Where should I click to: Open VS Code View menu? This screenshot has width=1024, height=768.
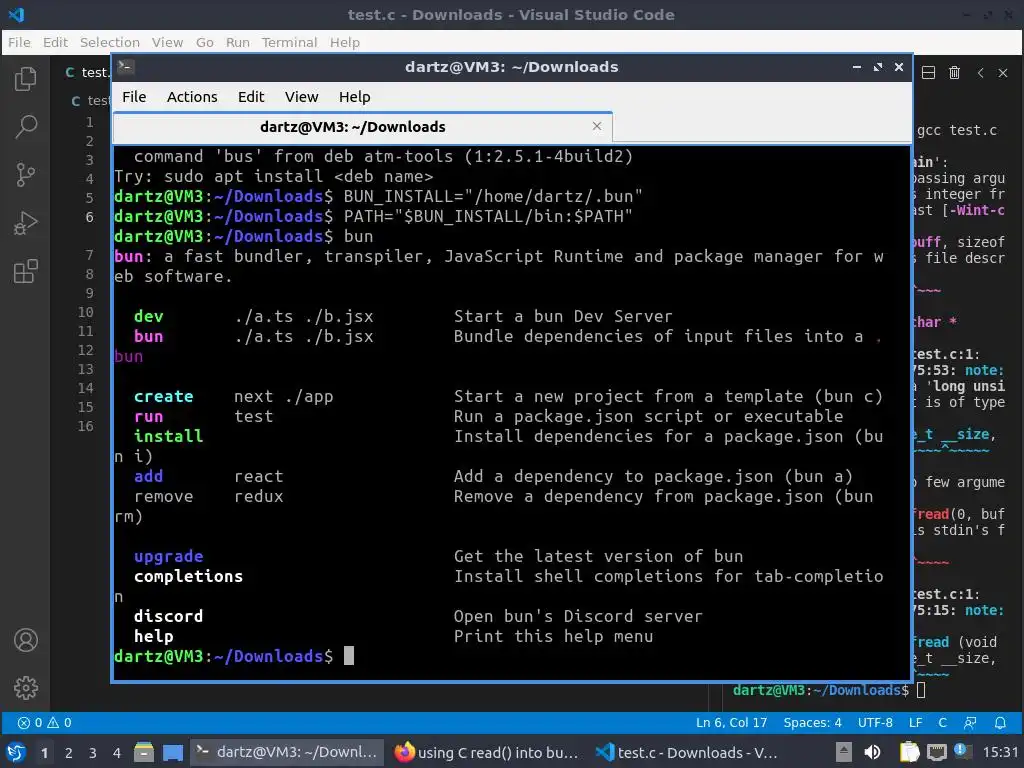point(167,42)
